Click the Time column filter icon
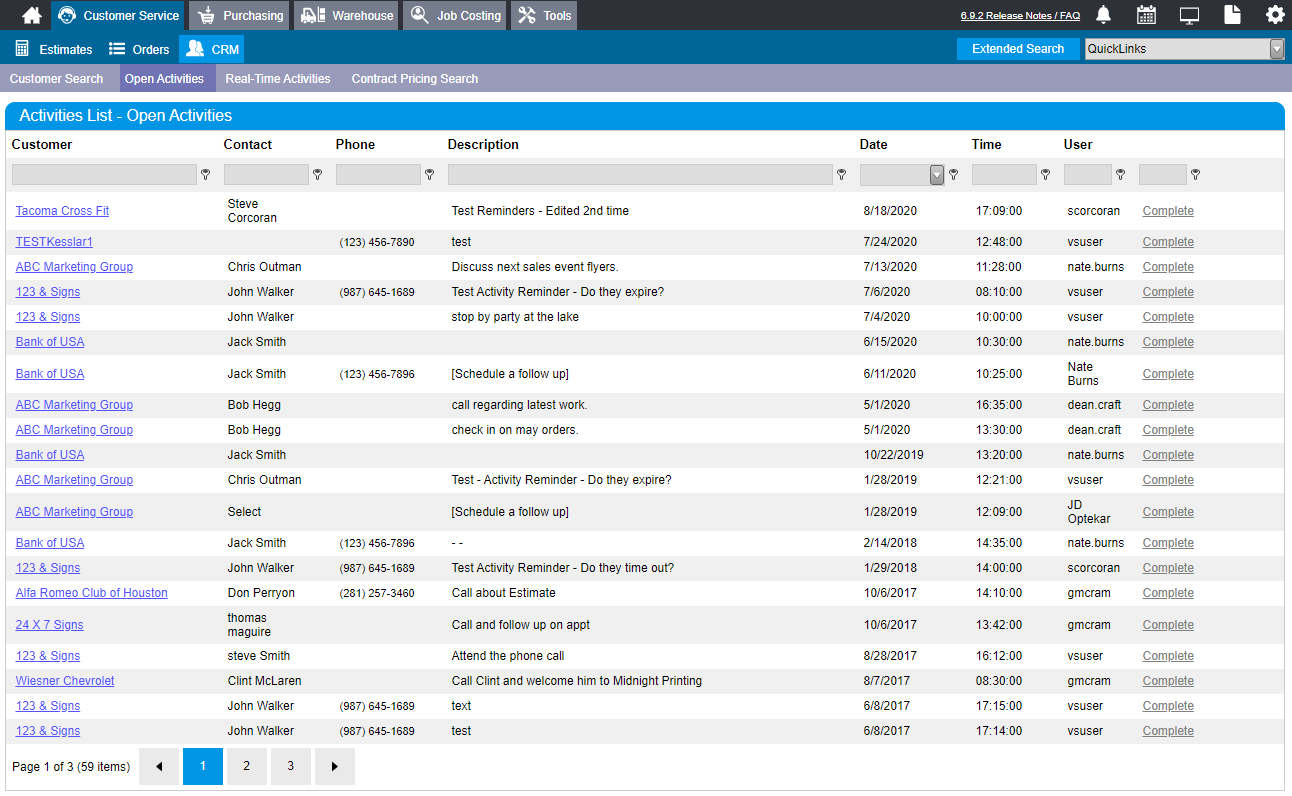The height and width of the screenshot is (796, 1292). [1046, 174]
